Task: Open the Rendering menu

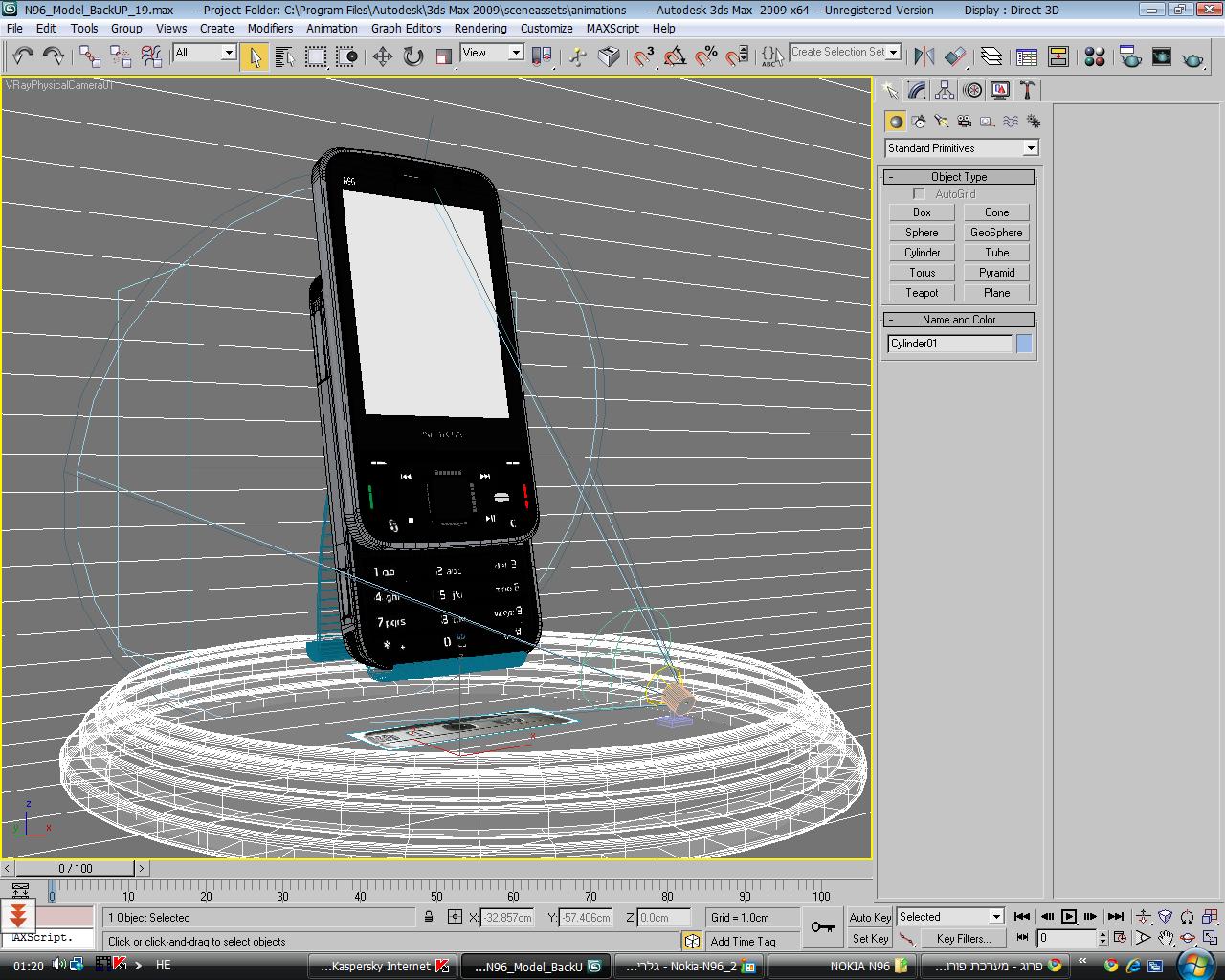Action: tap(480, 28)
